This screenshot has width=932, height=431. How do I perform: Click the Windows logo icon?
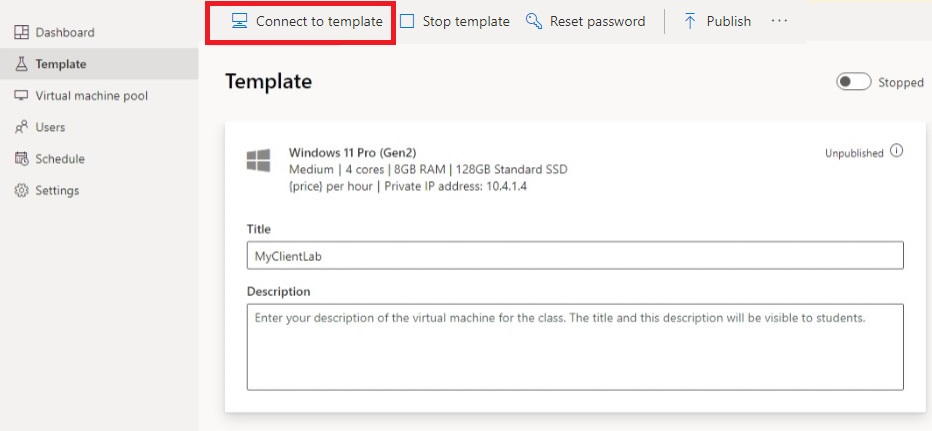pos(258,160)
